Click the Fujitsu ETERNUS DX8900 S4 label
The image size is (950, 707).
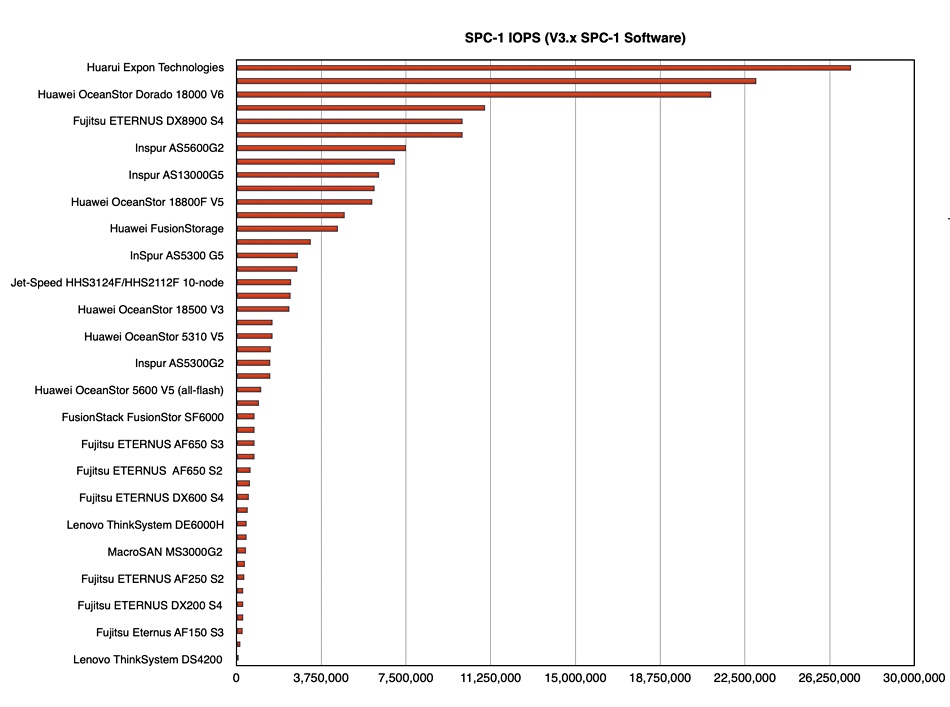pos(148,121)
